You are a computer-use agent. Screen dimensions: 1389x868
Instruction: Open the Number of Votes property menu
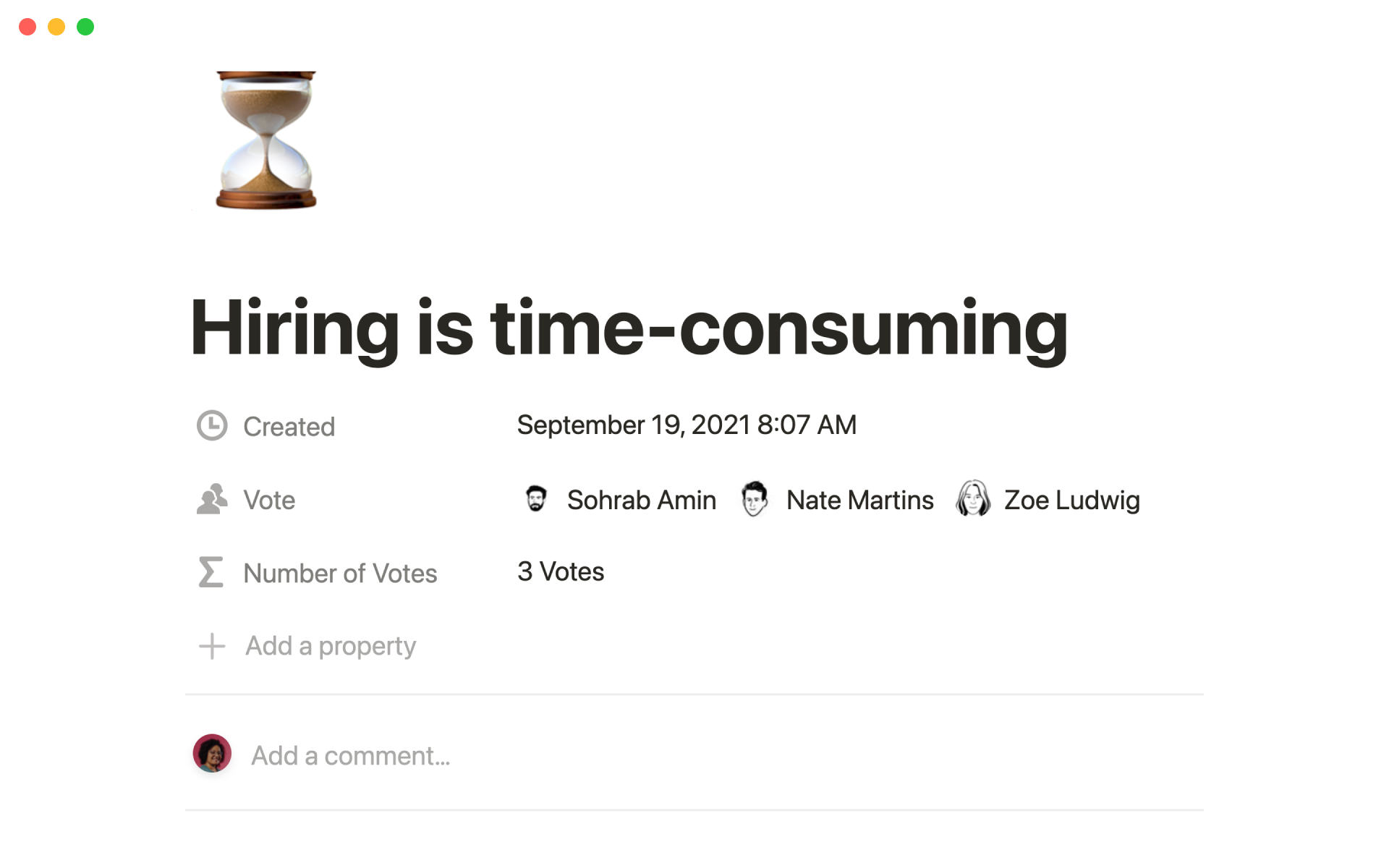coord(340,574)
